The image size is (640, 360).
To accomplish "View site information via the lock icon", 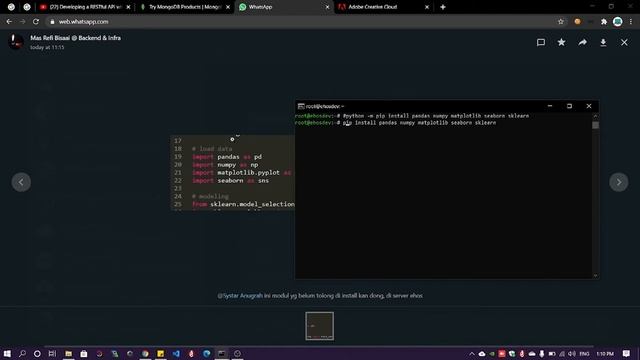I will [x=52, y=22].
